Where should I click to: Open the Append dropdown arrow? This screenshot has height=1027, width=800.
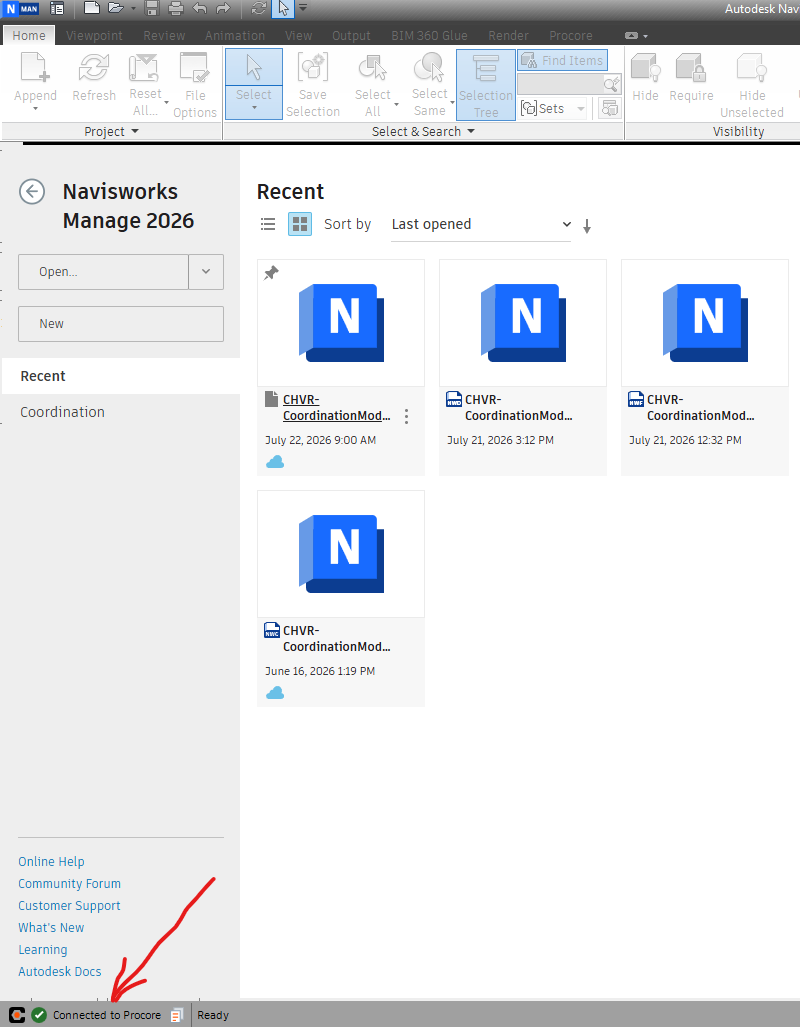(x=35, y=109)
